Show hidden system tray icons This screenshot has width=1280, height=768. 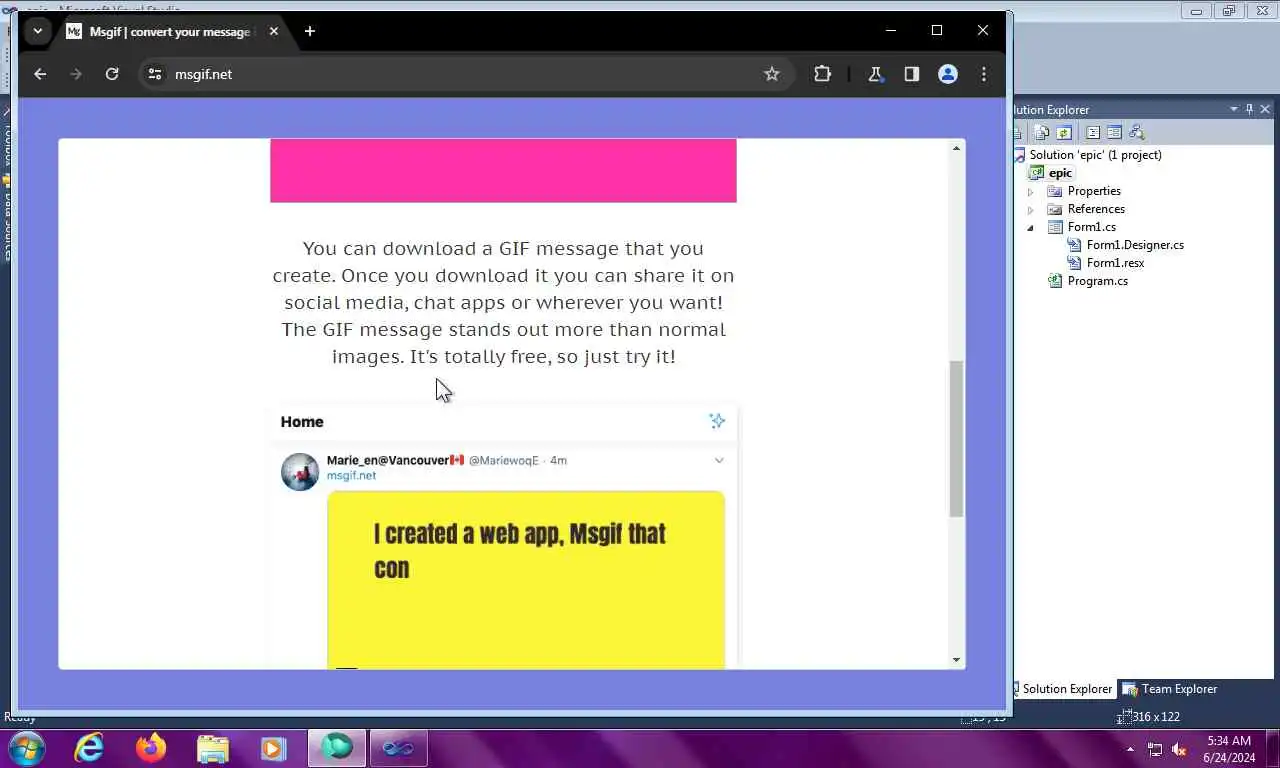pos(1131,749)
